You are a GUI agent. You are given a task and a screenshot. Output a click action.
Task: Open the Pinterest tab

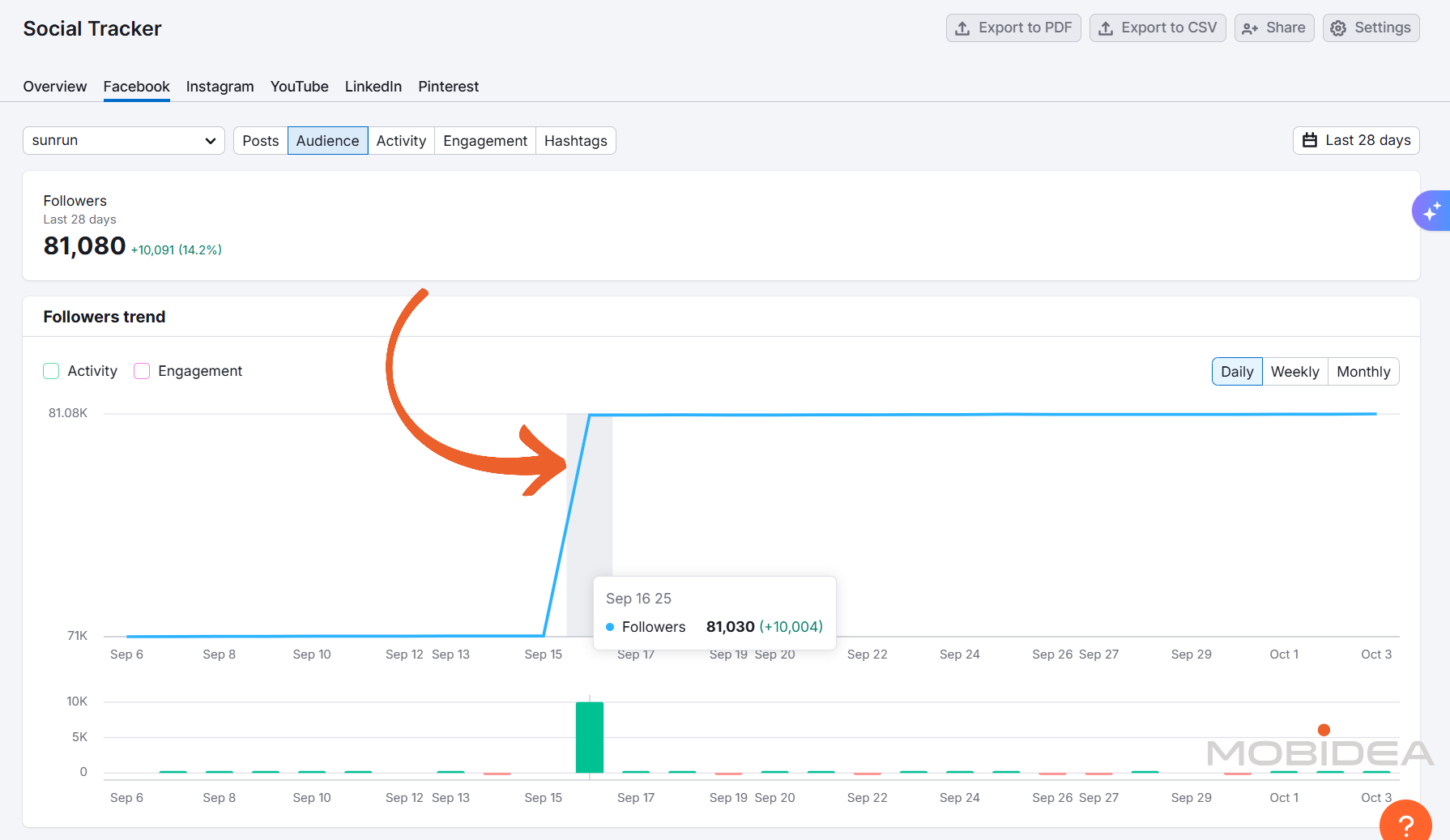(448, 87)
